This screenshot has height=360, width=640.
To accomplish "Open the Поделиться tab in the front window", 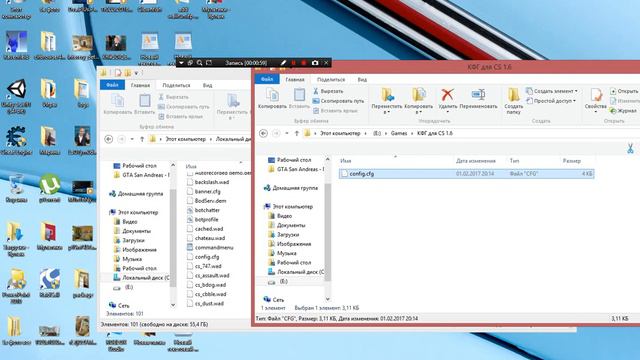I will tap(331, 79).
